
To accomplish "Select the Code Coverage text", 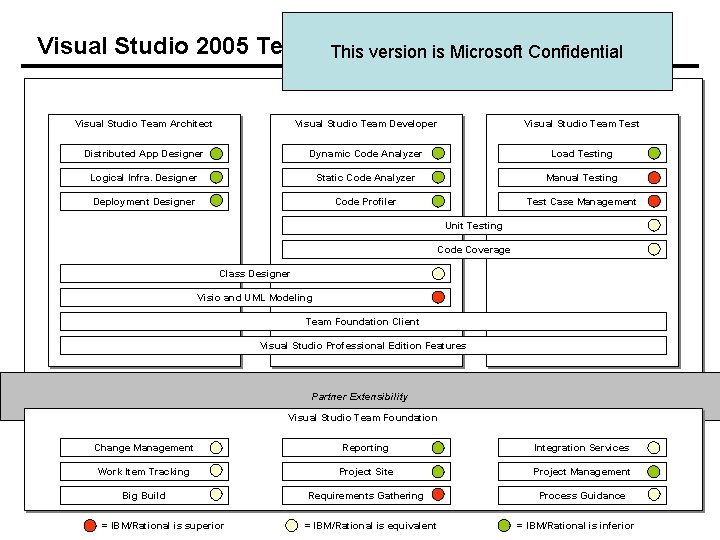I will (474, 250).
